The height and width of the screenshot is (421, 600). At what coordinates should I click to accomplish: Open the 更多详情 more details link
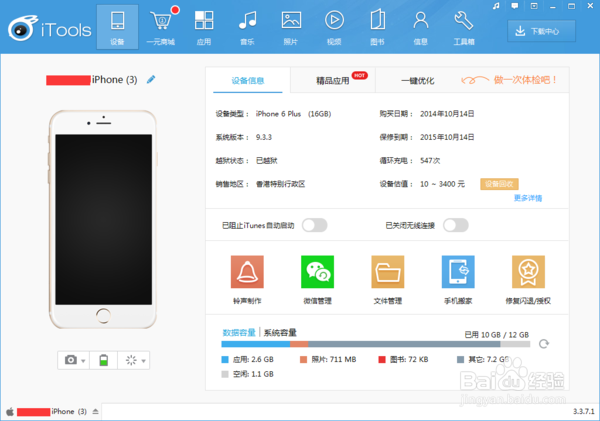[x=528, y=198]
